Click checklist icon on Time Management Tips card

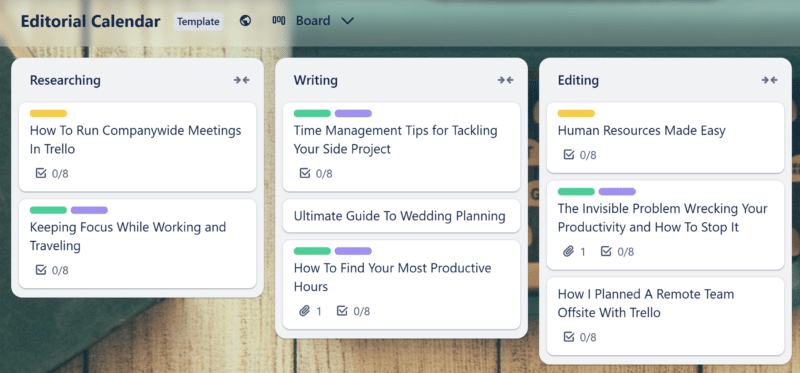click(x=305, y=173)
